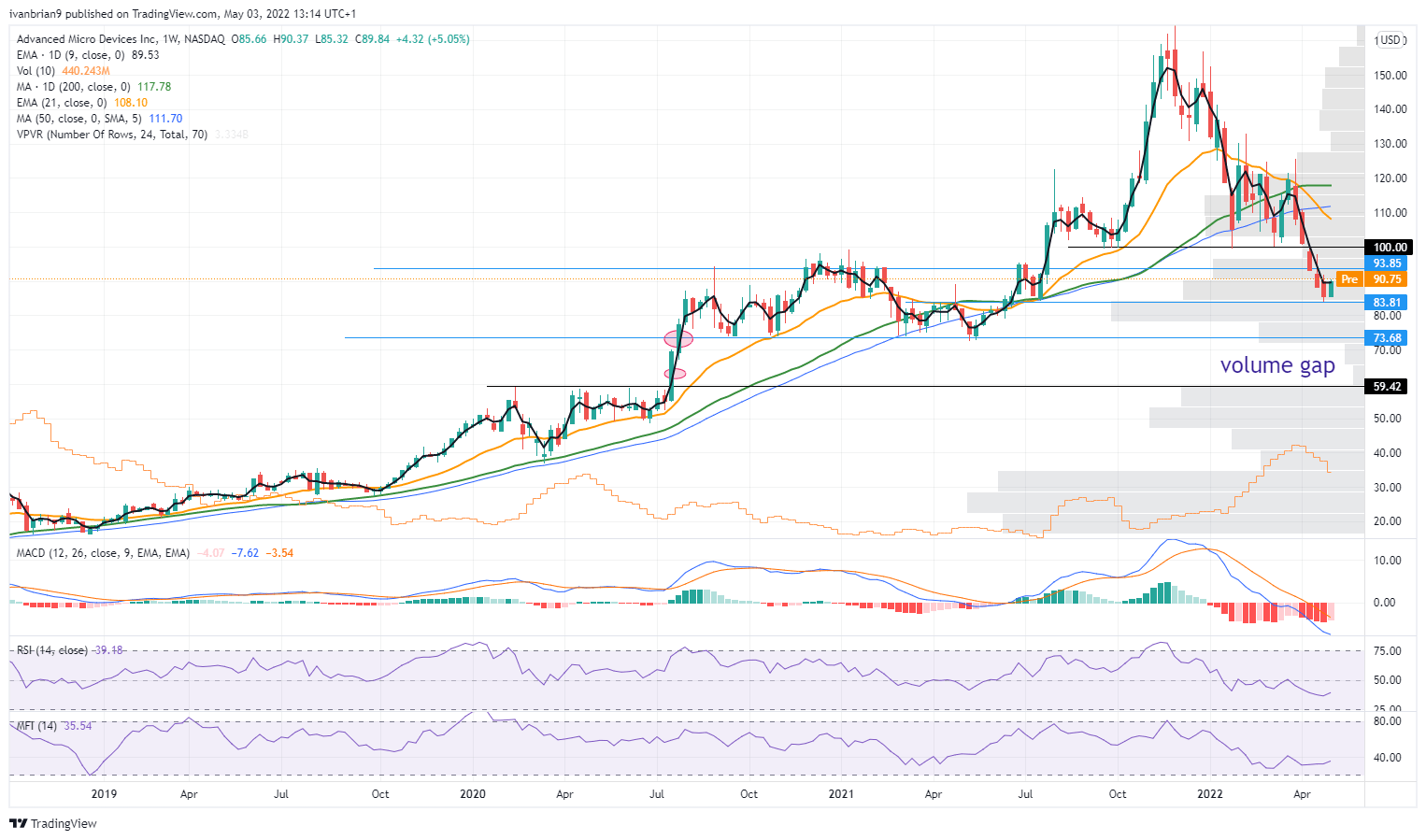Click the 20.00 price axis tick
This screenshot has height=840, width=1426.
click(1388, 521)
